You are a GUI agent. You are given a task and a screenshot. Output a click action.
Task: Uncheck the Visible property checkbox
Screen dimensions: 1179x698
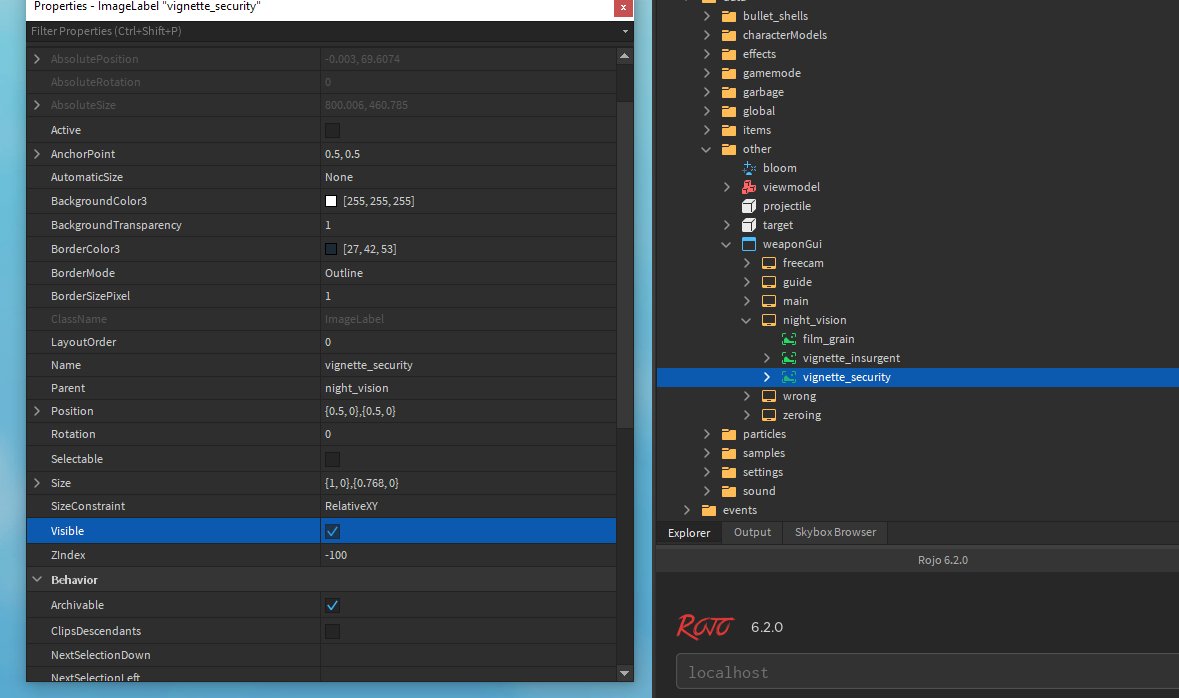(332, 531)
